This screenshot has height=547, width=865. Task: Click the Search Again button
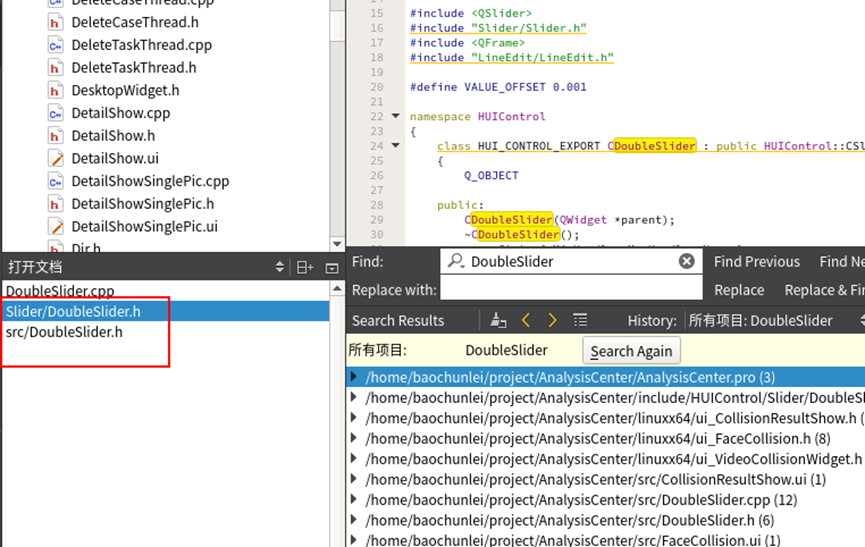pos(631,351)
